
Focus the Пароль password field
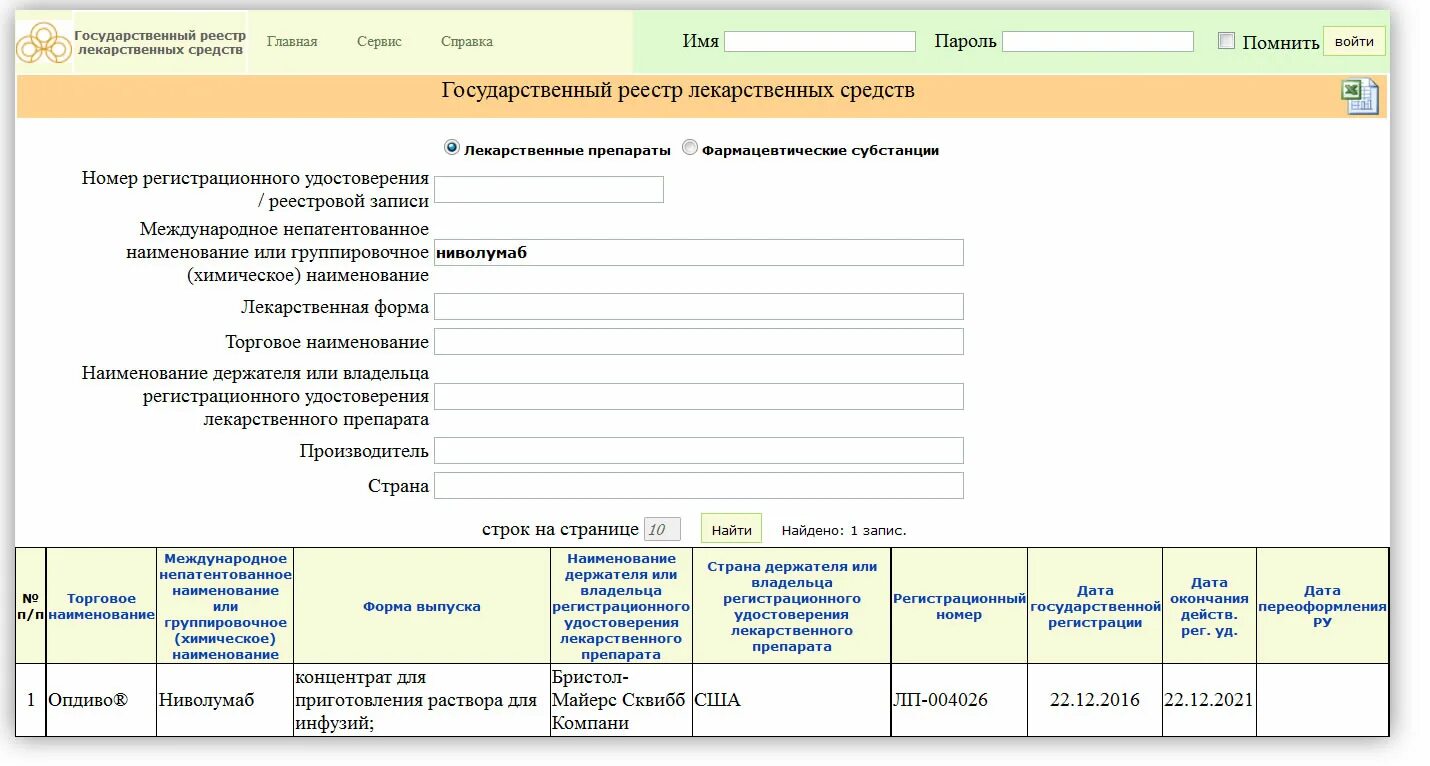point(1098,42)
